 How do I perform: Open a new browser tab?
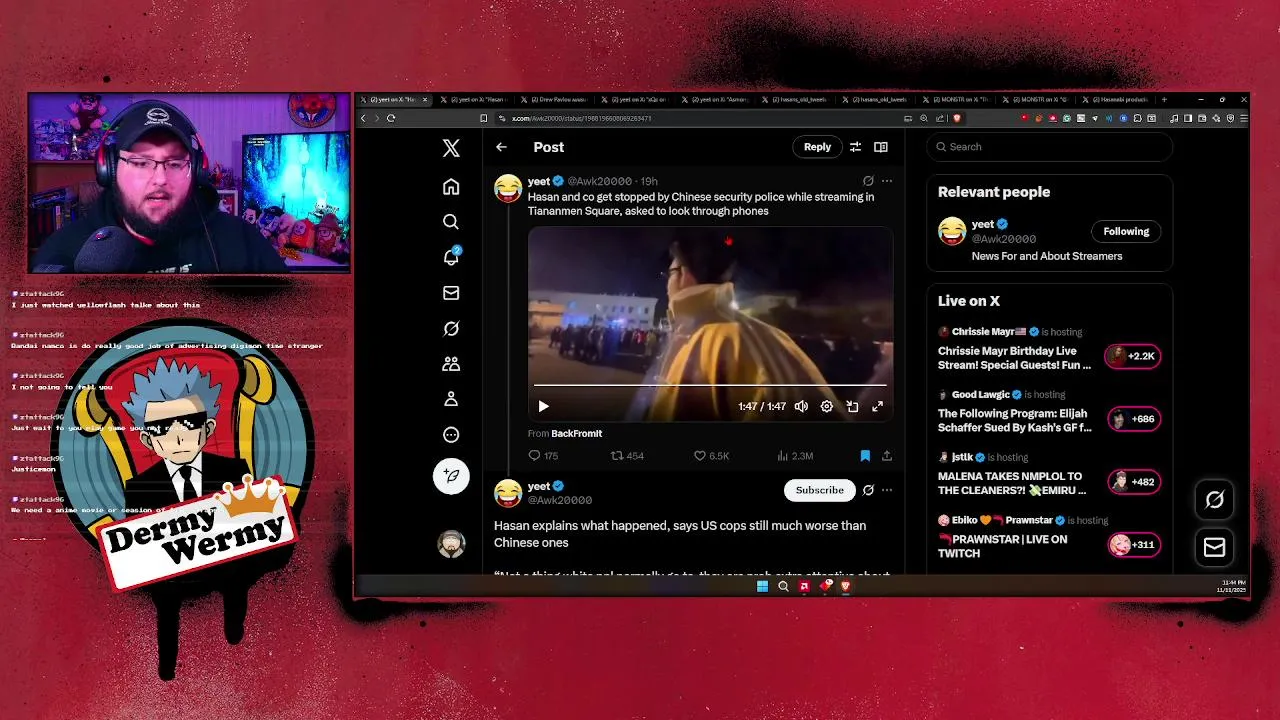(x=1164, y=100)
